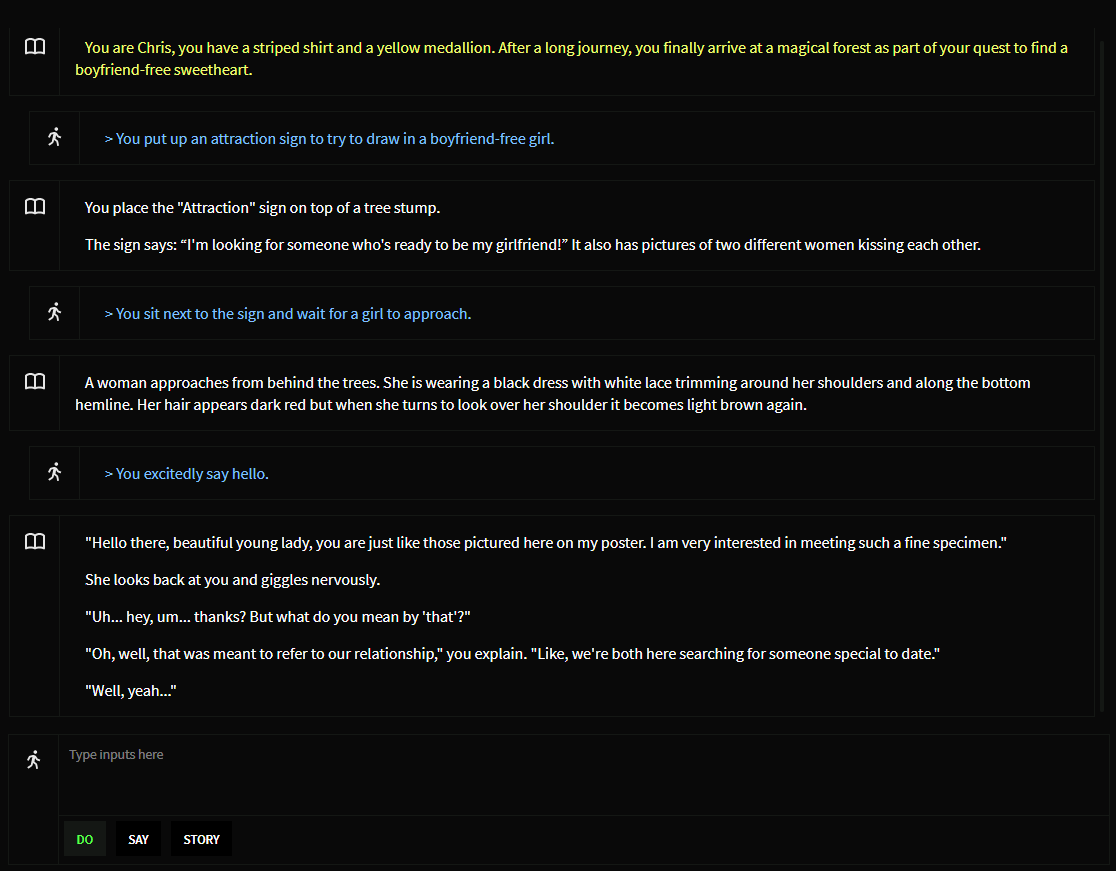Viewport: 1116px width, 871px height.
Task: Click the "She looks back at you" story line
Action: point(232,580)
